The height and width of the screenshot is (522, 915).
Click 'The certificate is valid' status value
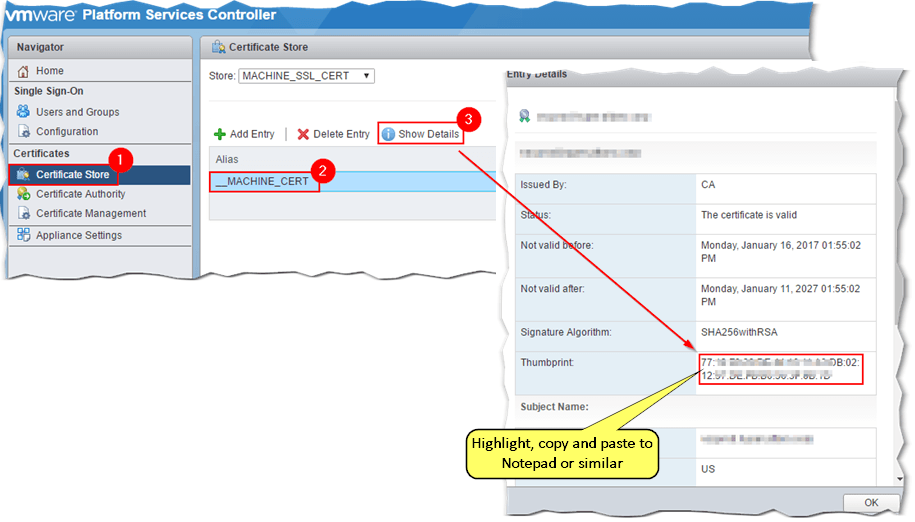pyautogui.click(x=749, y=215)
